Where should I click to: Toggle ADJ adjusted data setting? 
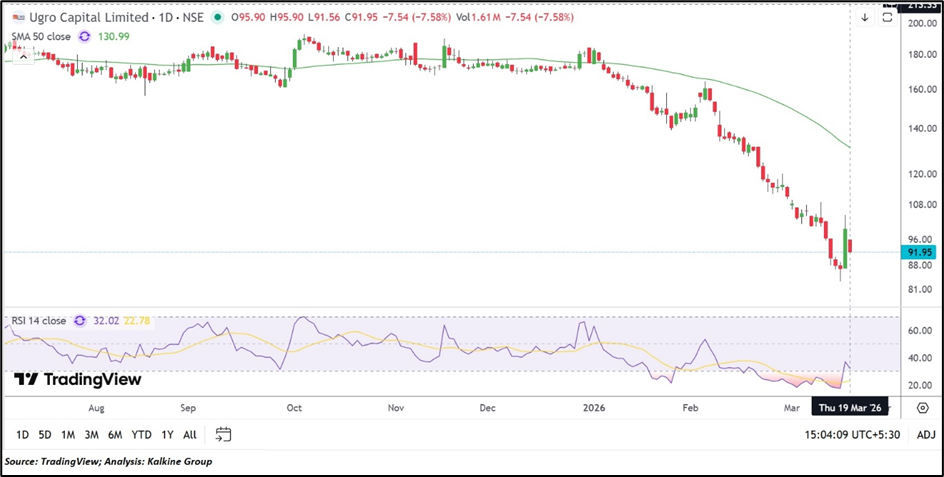(x=926, y=435)
